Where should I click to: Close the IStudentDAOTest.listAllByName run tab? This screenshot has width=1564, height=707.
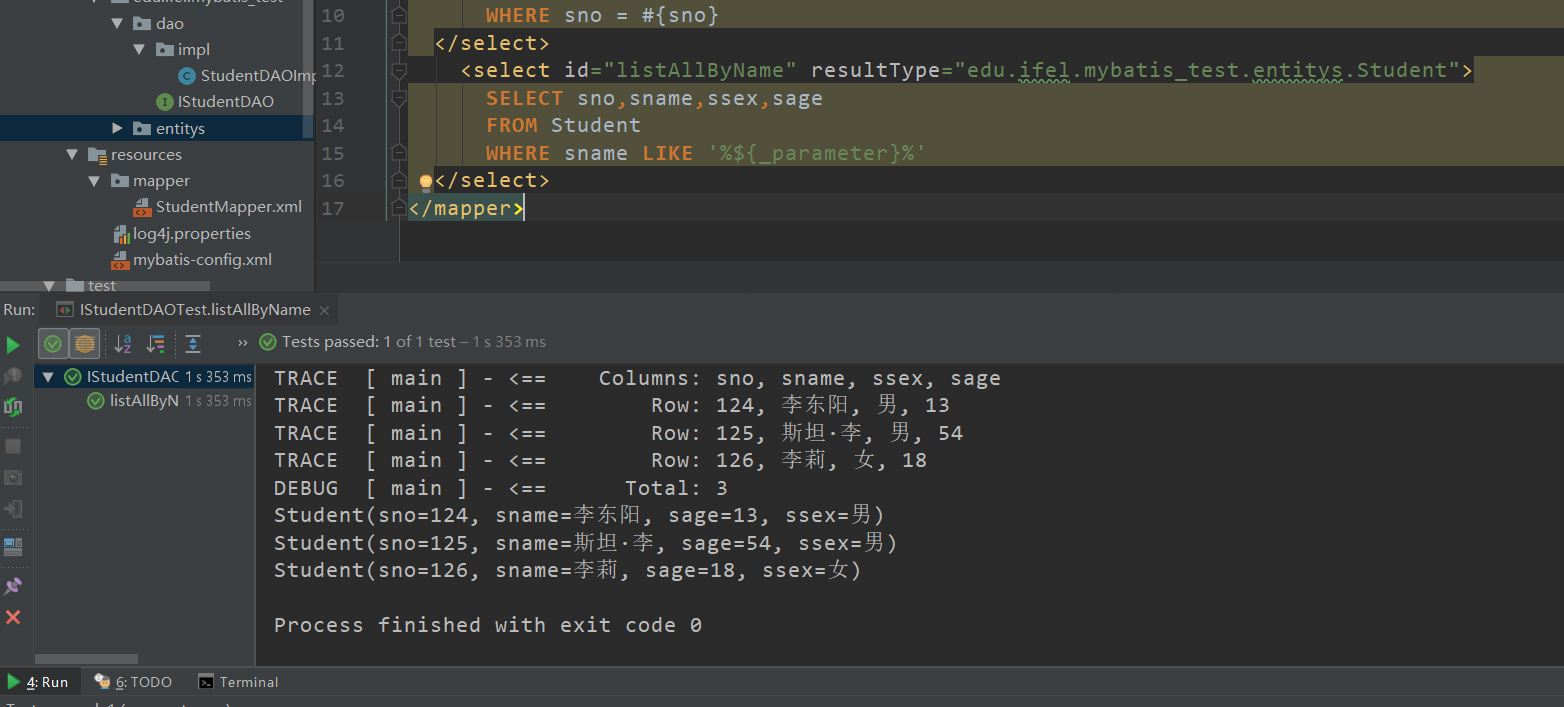click(325, 310)
